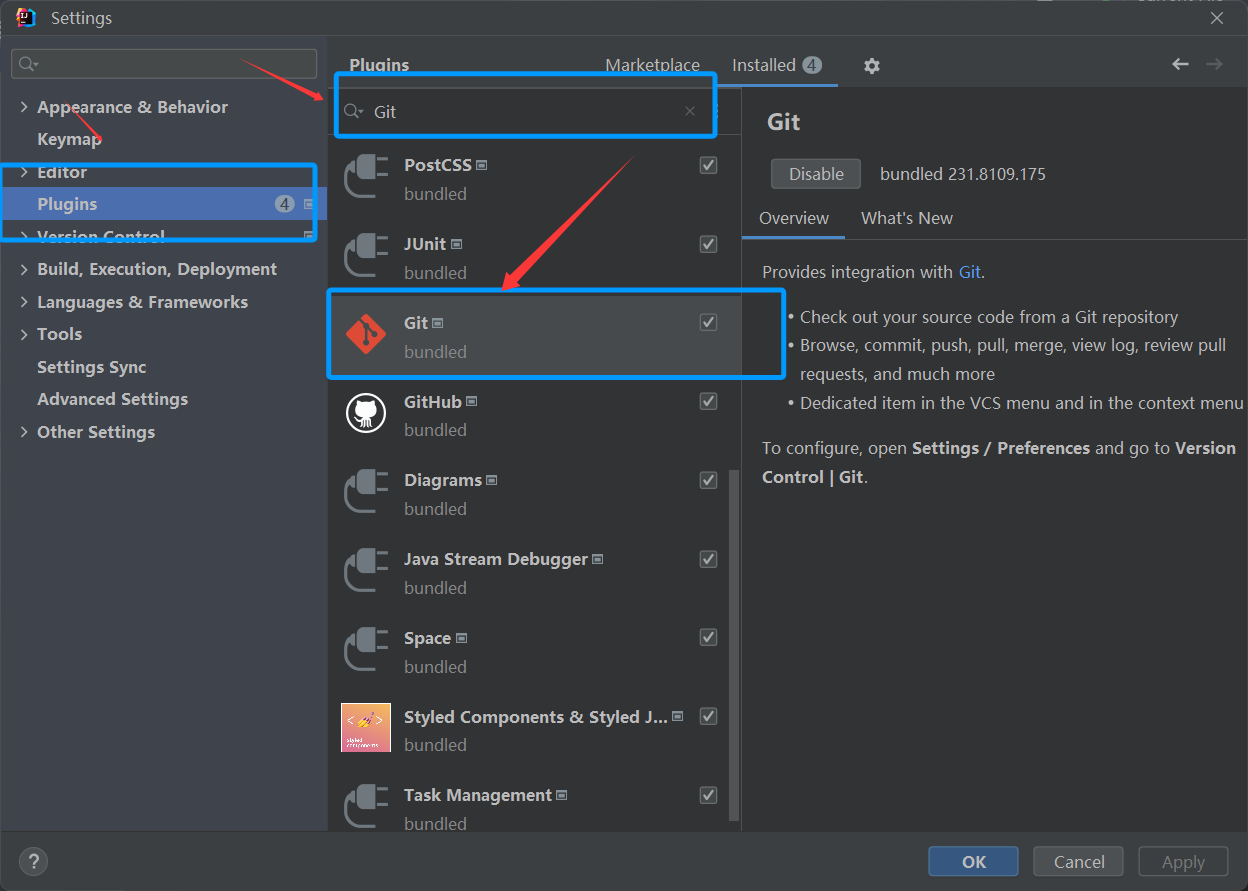Click the bundled marker icon beside Git
This screenshot has width=1248, height=891.
pyautogui.click(x=438, y=323)
